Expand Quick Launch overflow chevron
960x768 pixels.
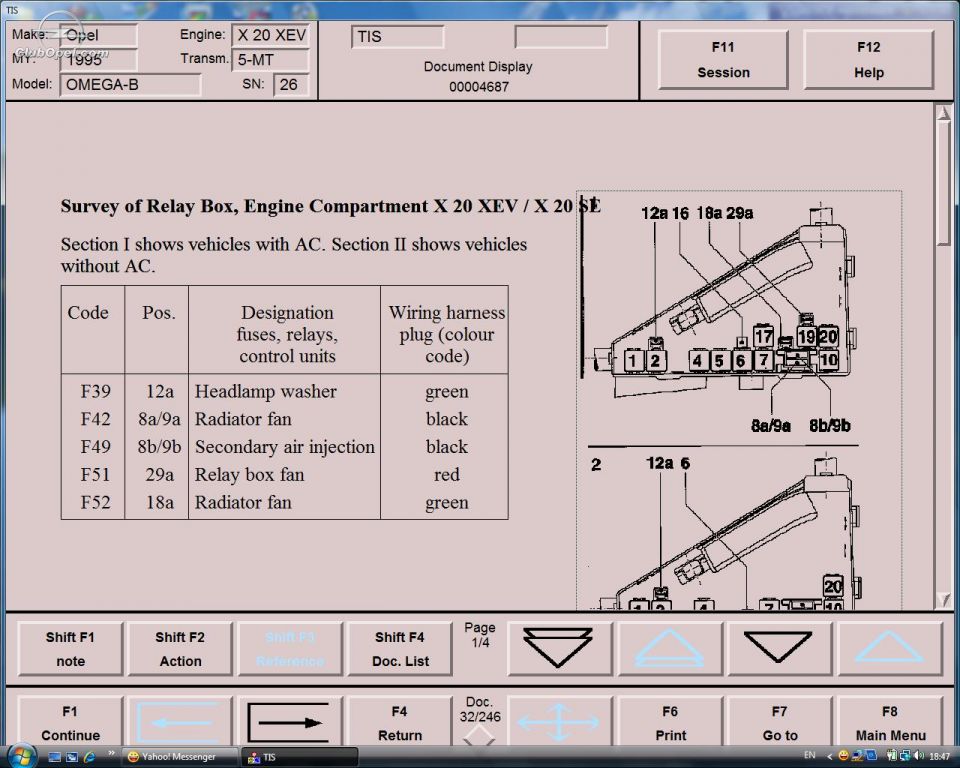[111, 753]
